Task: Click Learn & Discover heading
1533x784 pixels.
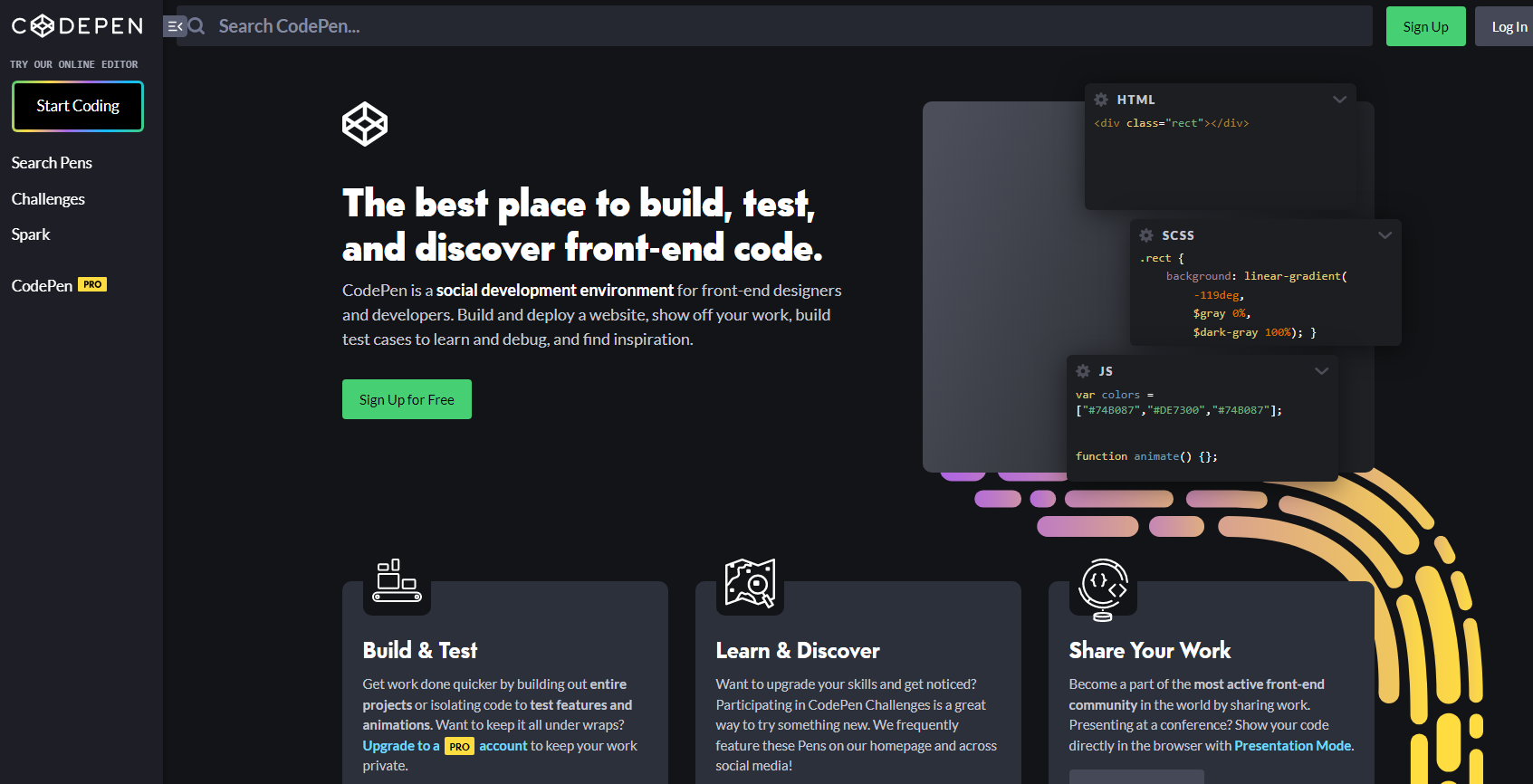Action: [x=798, y=650]
